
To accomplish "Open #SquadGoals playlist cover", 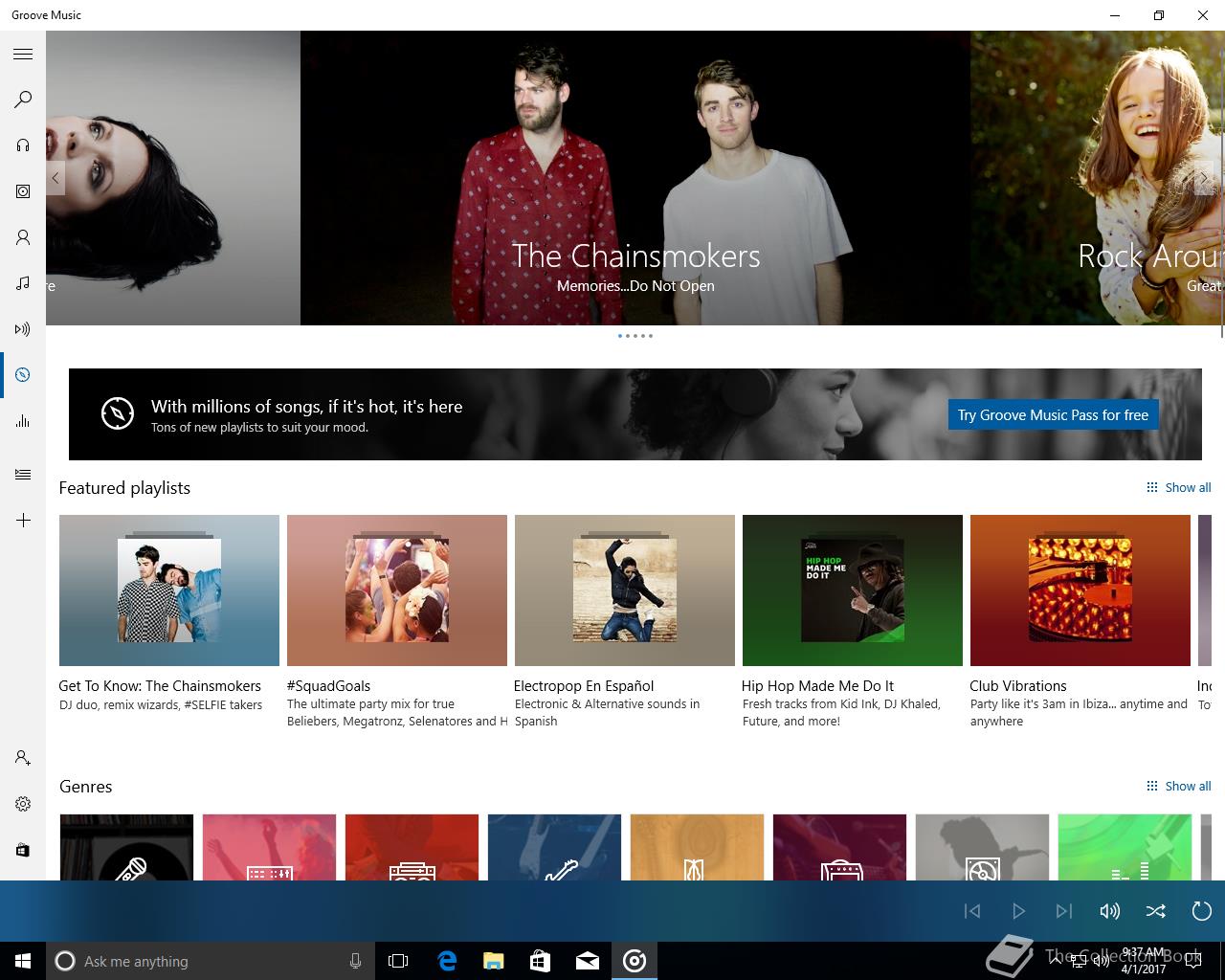I will 397,590.
